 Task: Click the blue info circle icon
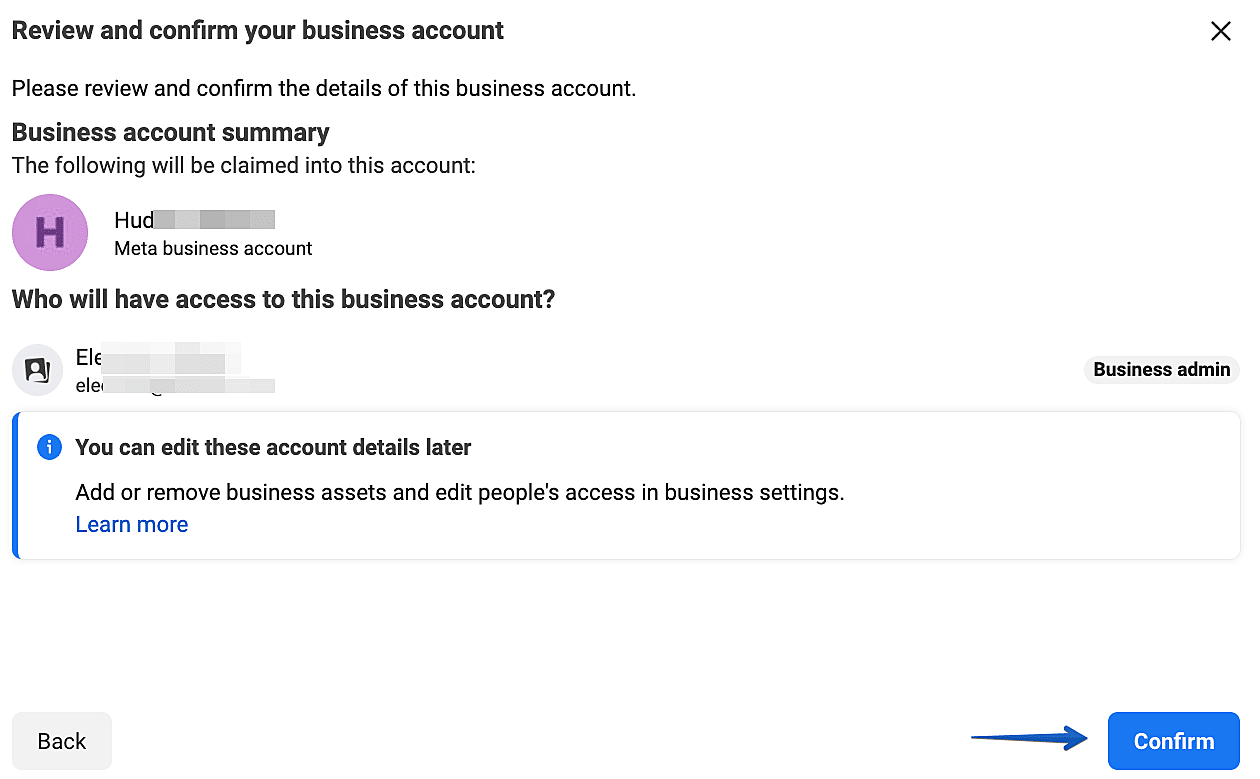pyautogui.click(x=49, y=447)
